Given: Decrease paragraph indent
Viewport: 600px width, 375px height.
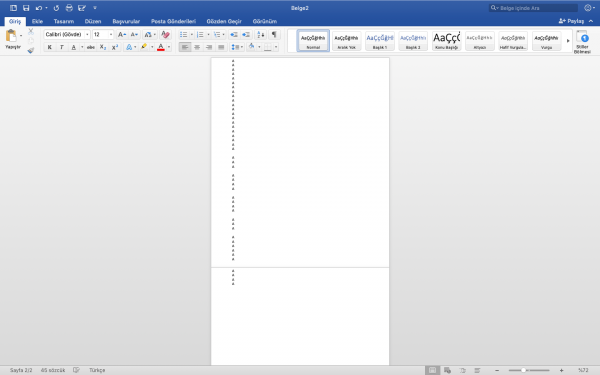Looking at the screenshot, I should pyautogui.click(x=233, y=35).
